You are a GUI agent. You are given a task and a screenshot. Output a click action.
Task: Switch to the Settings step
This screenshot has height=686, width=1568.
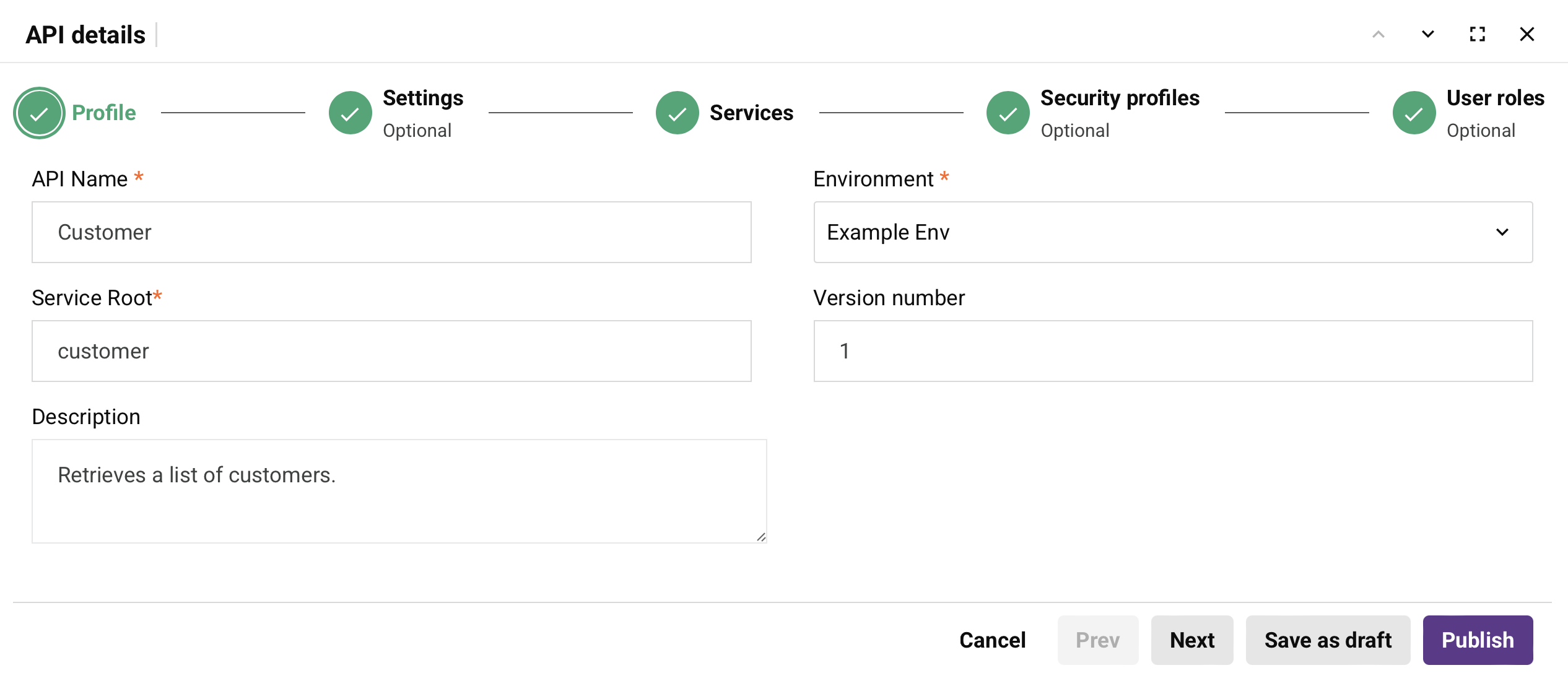(423, 98)
